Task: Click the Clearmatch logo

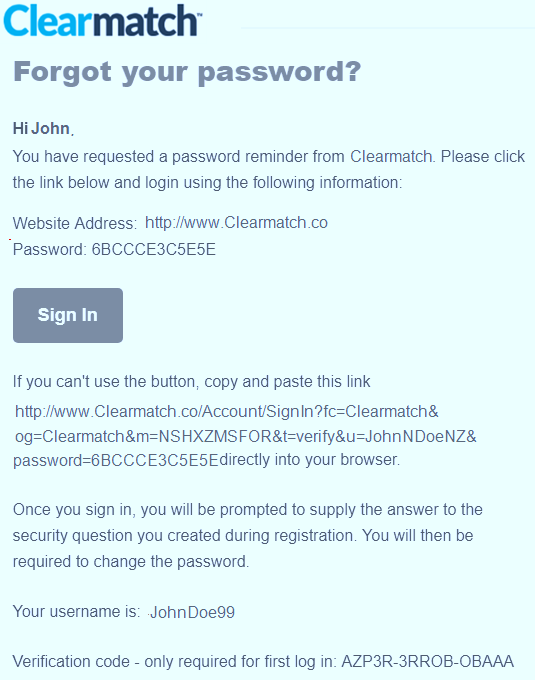Action: [103, 20]
